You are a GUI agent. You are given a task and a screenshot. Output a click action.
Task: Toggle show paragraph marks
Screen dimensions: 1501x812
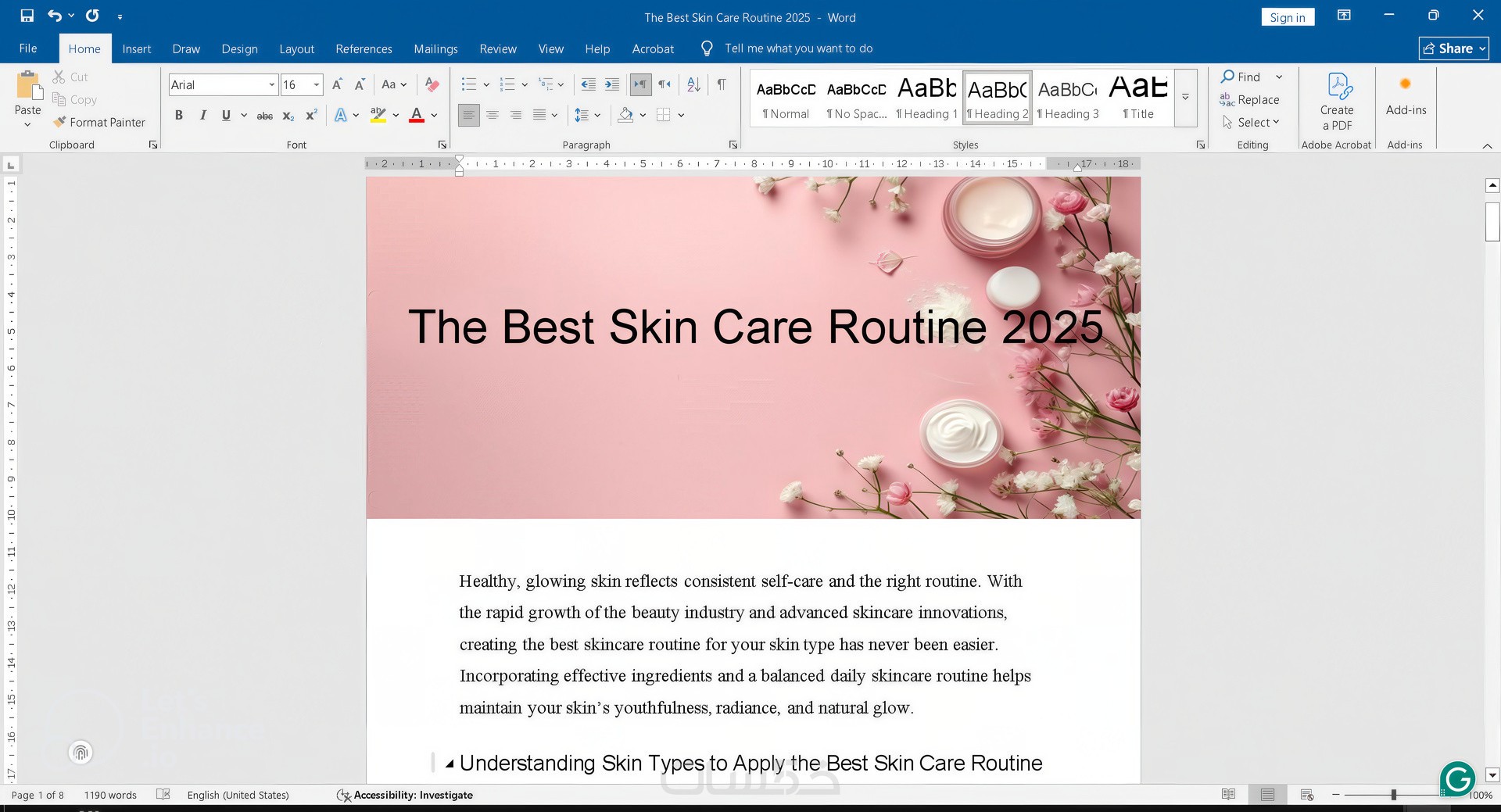click(x=722, y=84)
